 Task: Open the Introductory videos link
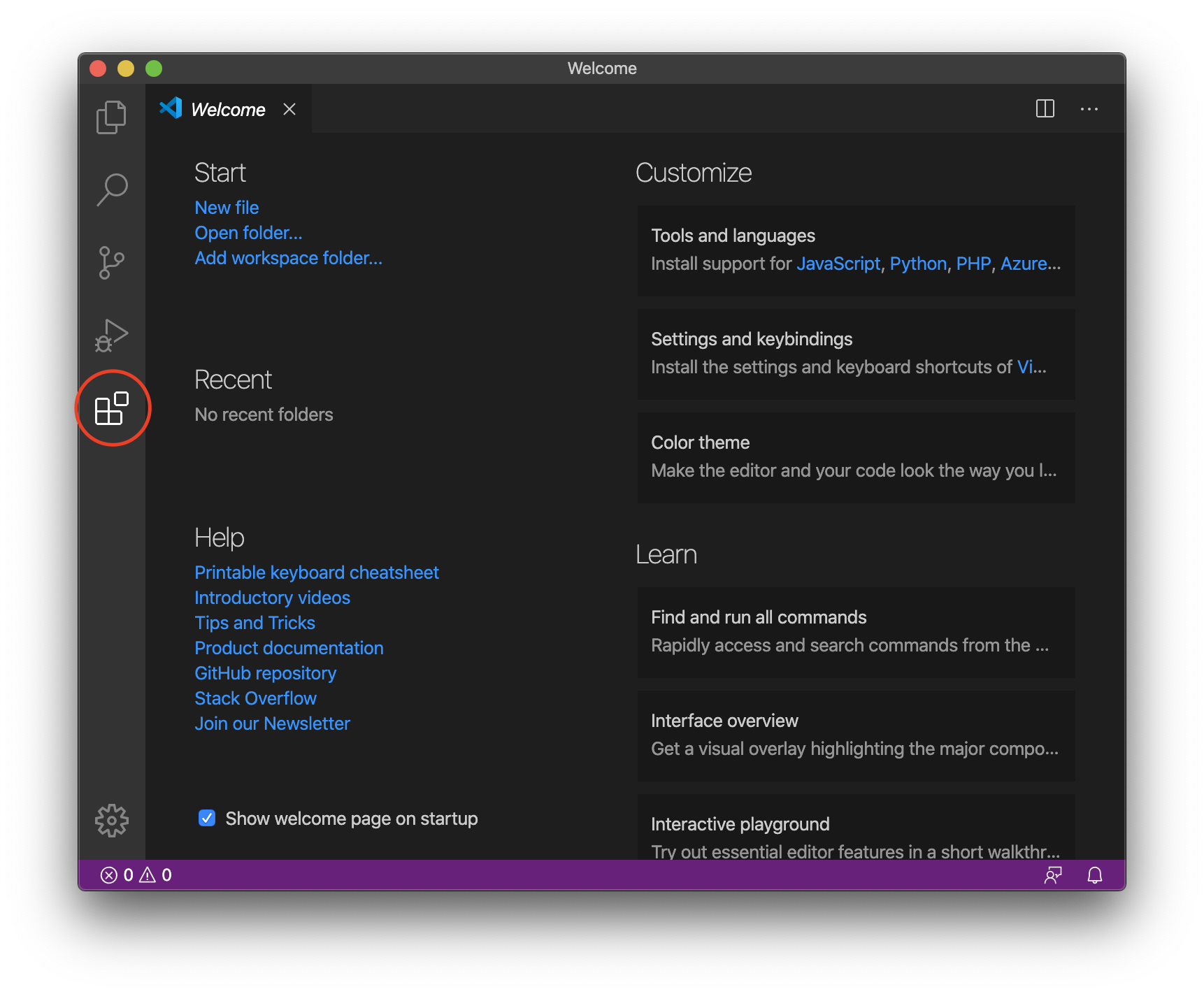coord(273,598)
